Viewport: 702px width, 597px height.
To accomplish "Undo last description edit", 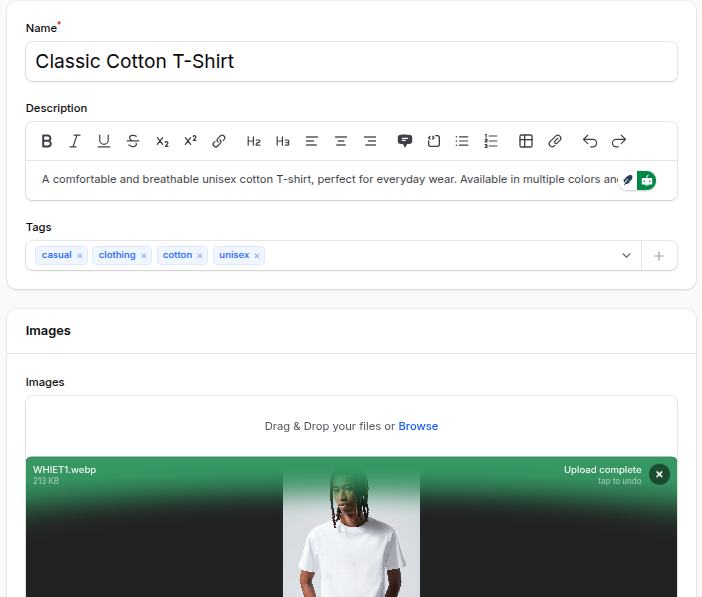I will (x=590, y=142).
